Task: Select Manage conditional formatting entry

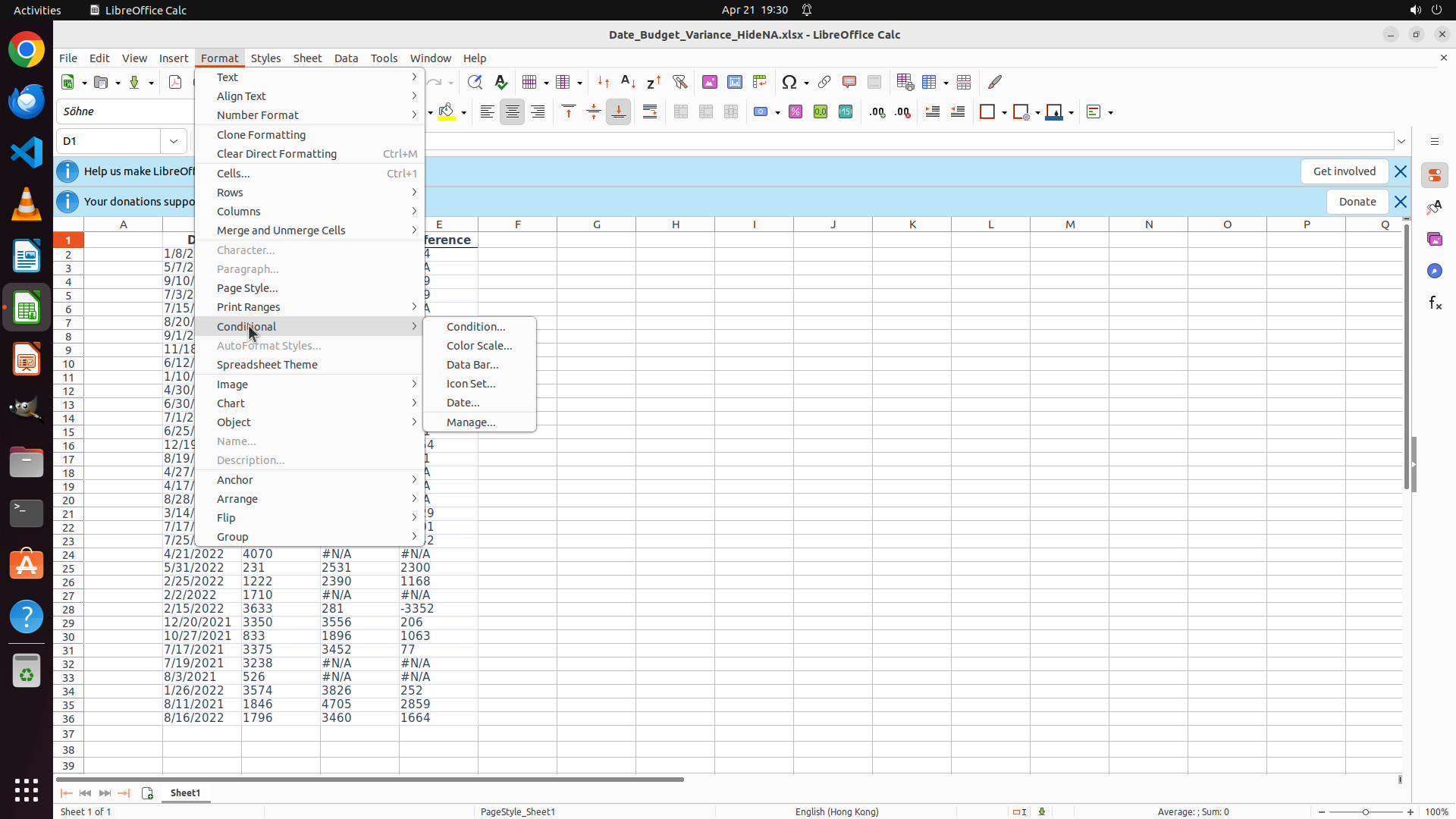Action: (x=471, y=422)
